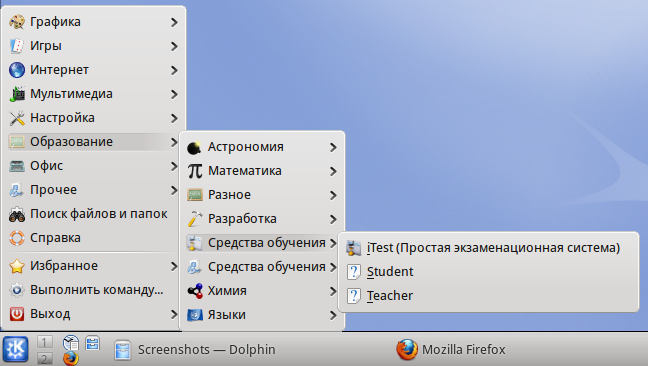Switch to the Mozilla Firefox taskbar window
The width and height of the screenshot is (648, 366).
pos(520,349)
